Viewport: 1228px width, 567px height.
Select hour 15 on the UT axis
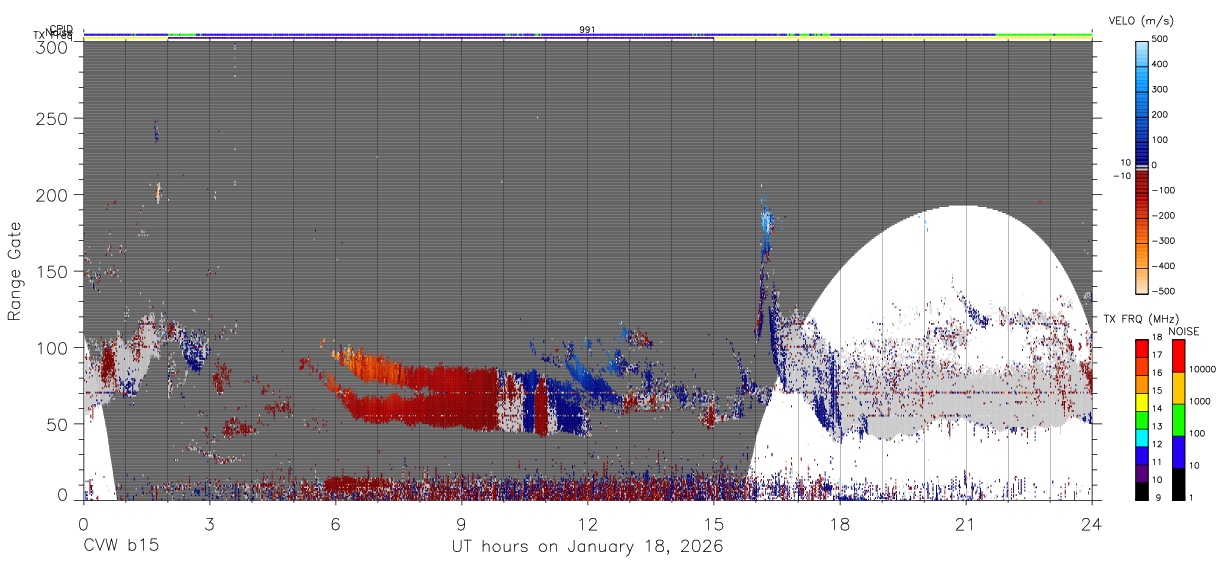[714, 523]
